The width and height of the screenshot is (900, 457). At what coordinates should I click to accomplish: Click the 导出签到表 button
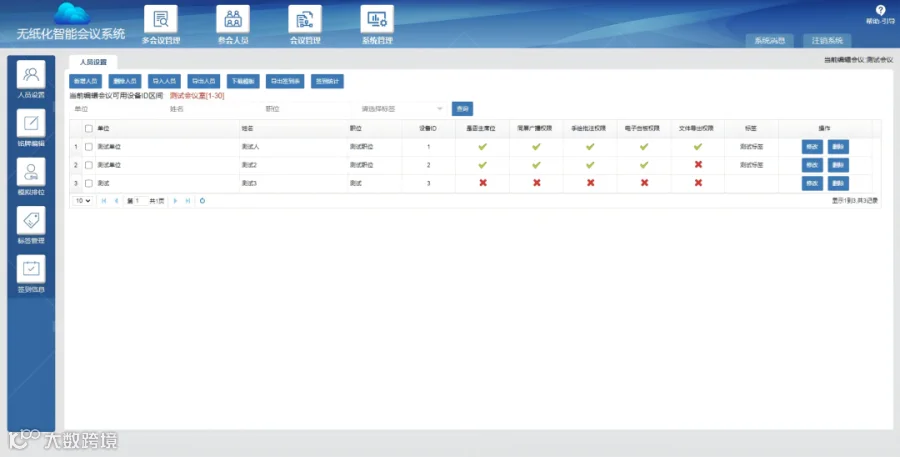tap(285, 82)
